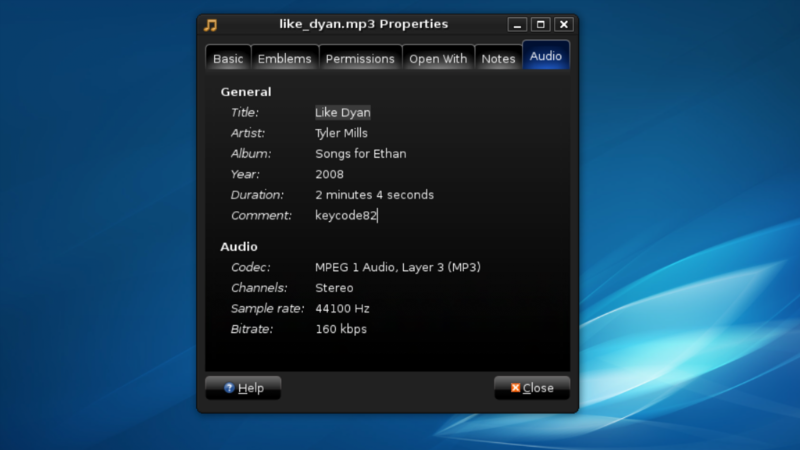Select the Audio tab
800x450 pixels.
(546, 56)
